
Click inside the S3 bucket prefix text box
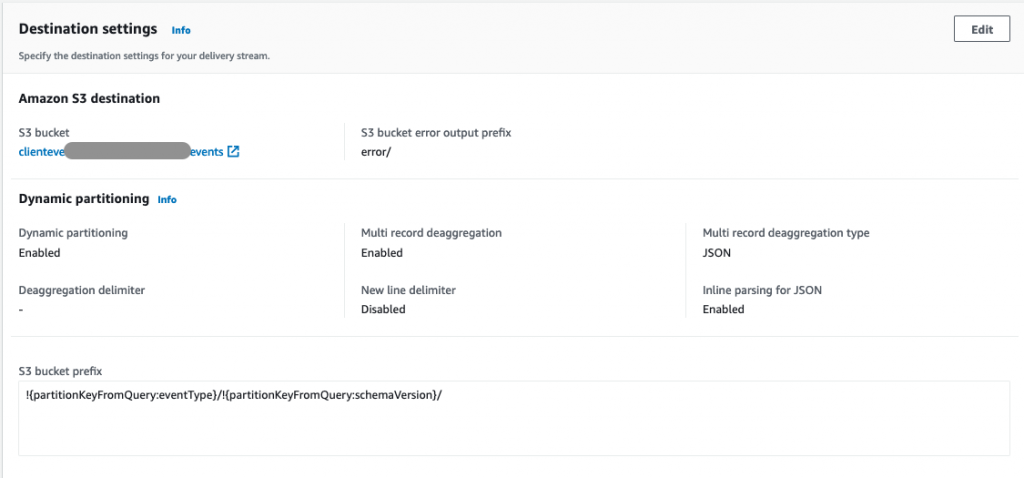[x=514, y=418]
